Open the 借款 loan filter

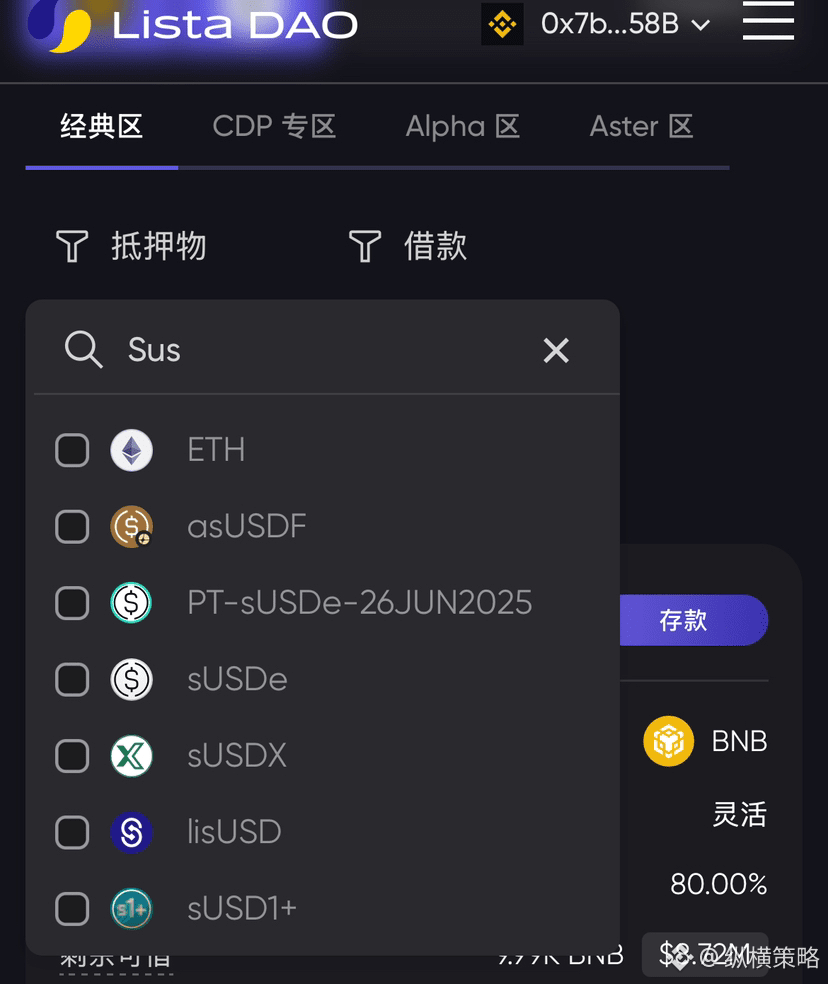408,246
